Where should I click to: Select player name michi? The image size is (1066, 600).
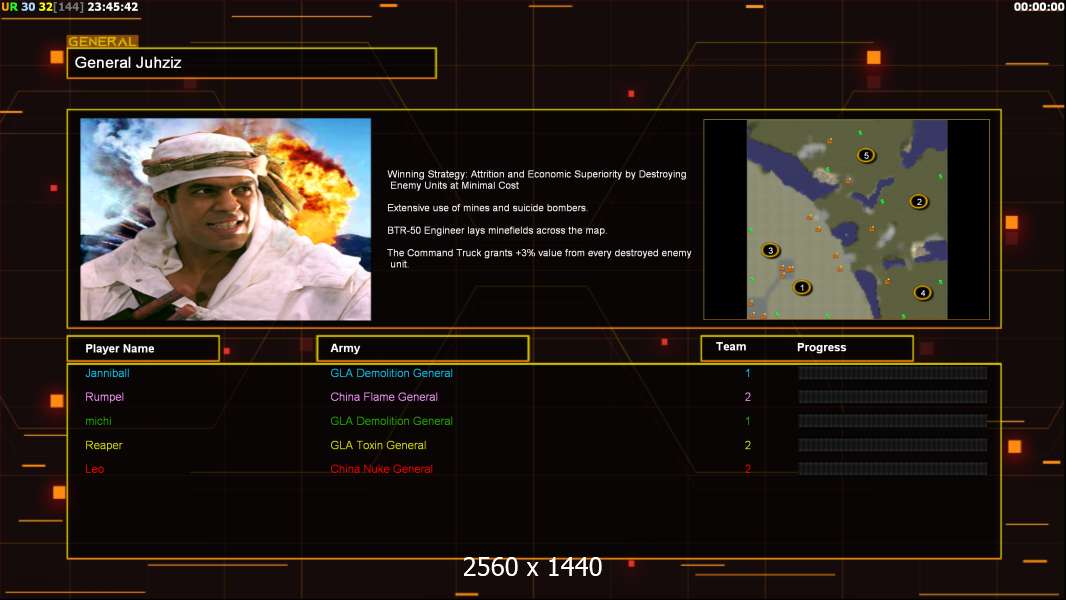99,421
